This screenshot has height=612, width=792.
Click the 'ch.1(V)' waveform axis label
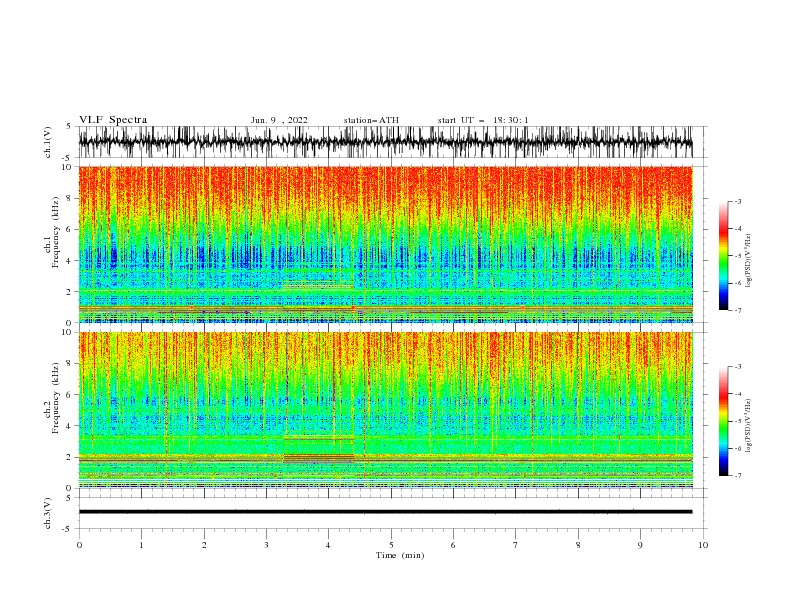point(48,142)
